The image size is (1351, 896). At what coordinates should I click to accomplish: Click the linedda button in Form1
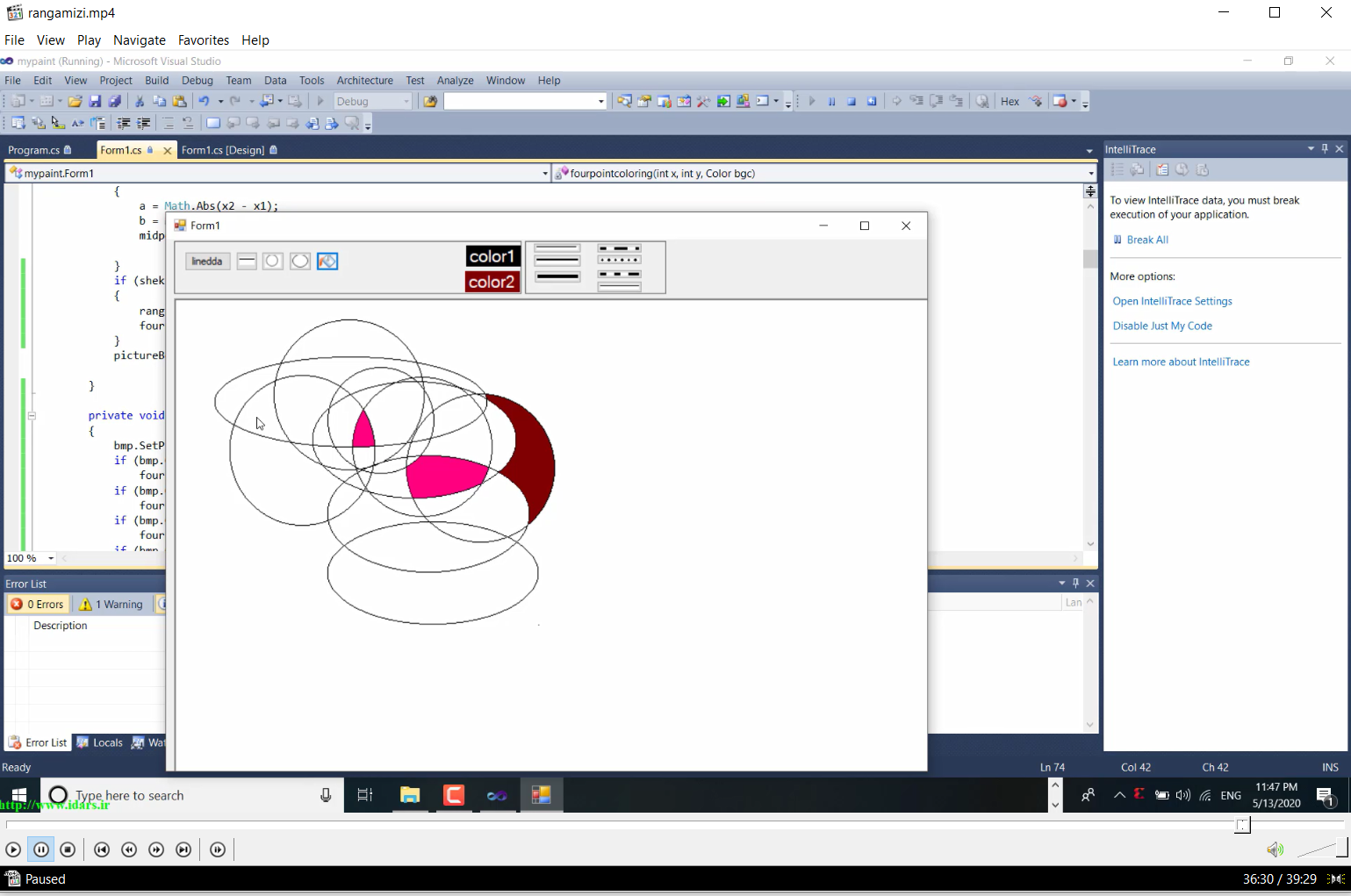click(207, 262)
